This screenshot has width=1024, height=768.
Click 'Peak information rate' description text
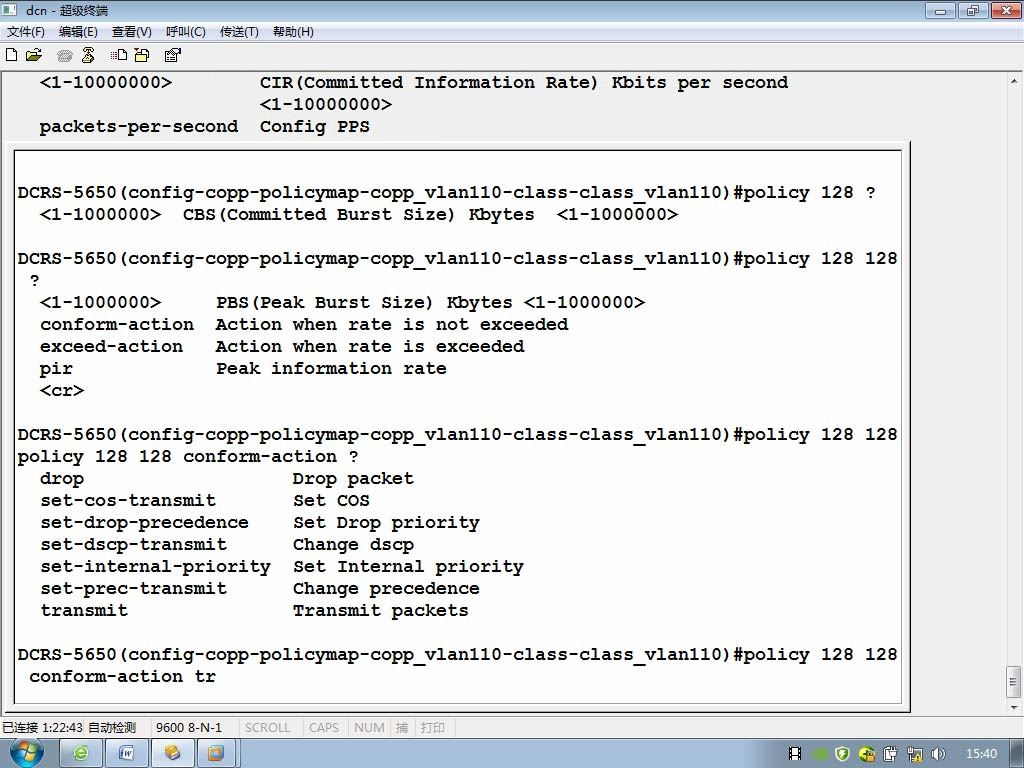[x=331, y=368]
